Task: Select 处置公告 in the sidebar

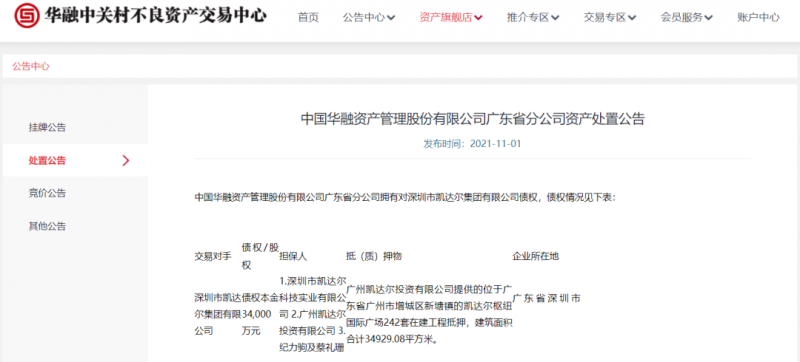Action: coord(47,161)
